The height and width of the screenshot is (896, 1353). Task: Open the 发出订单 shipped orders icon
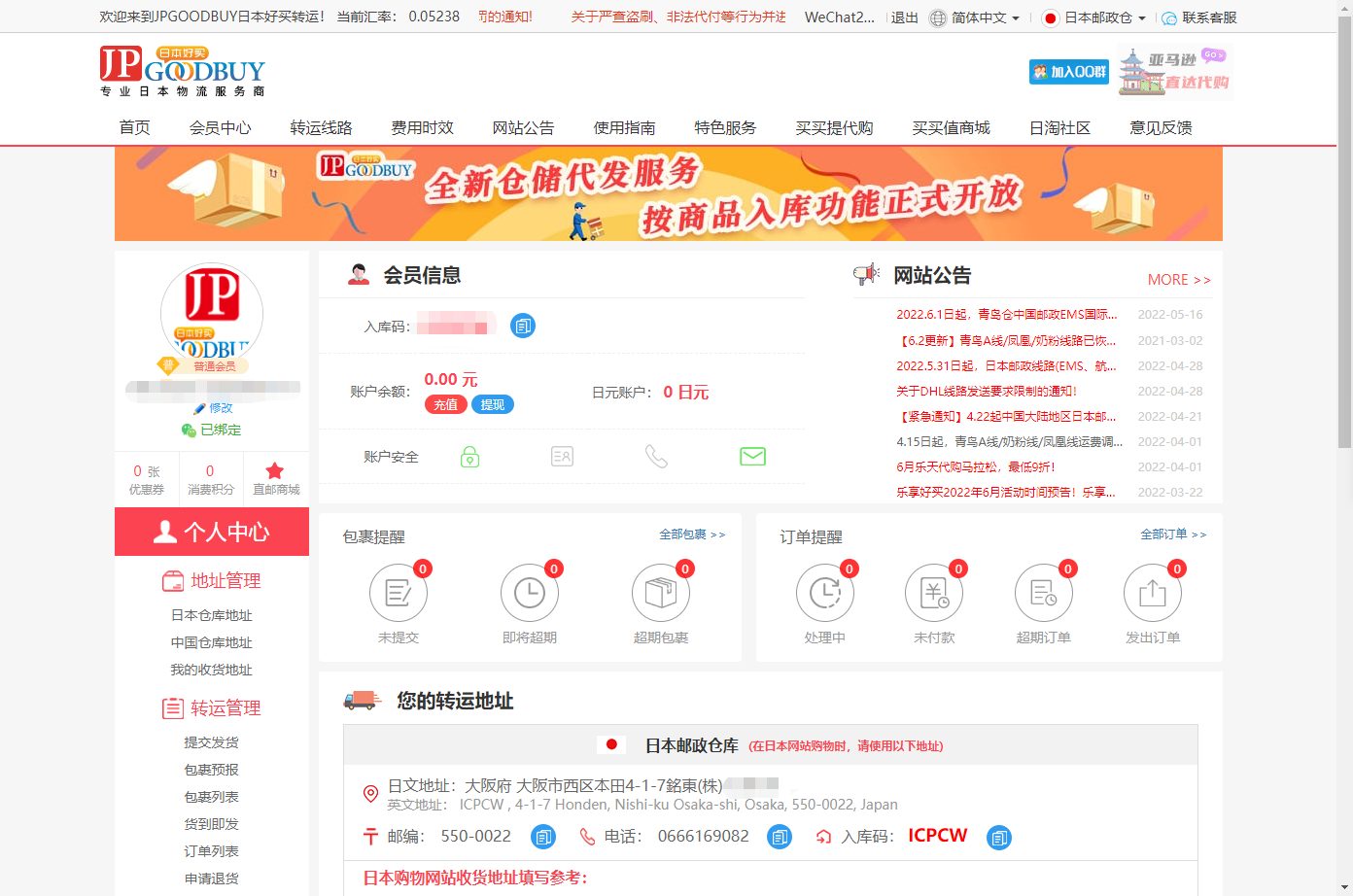[x=1153, y=593]
